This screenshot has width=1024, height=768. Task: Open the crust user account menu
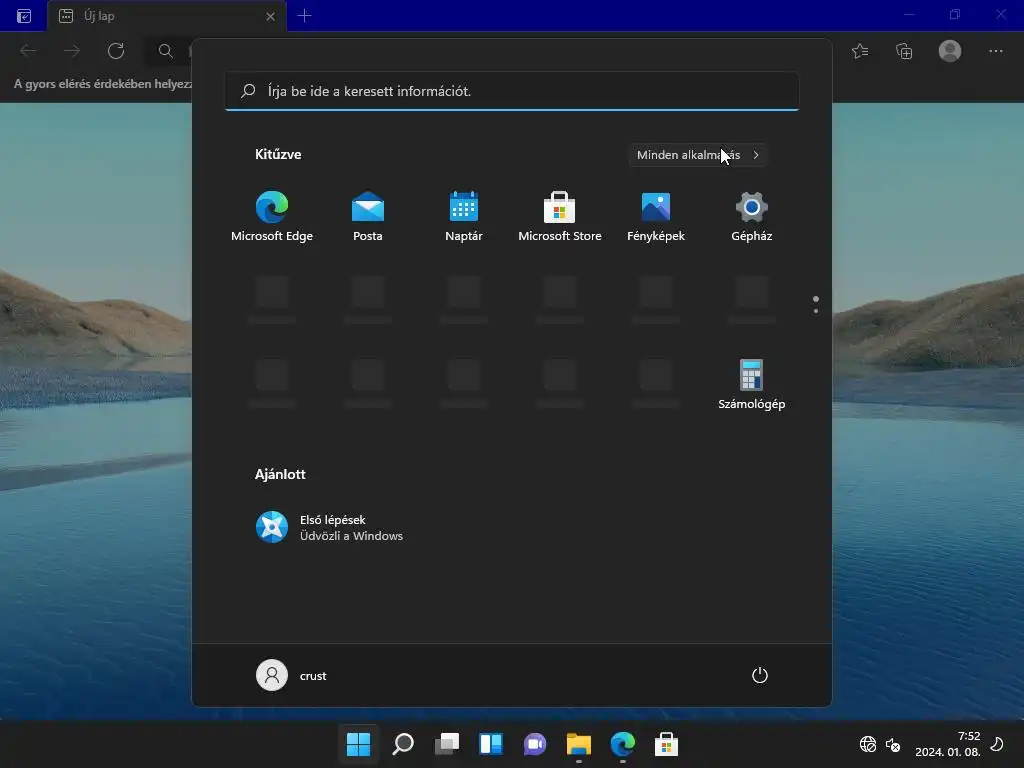point(291,675)
